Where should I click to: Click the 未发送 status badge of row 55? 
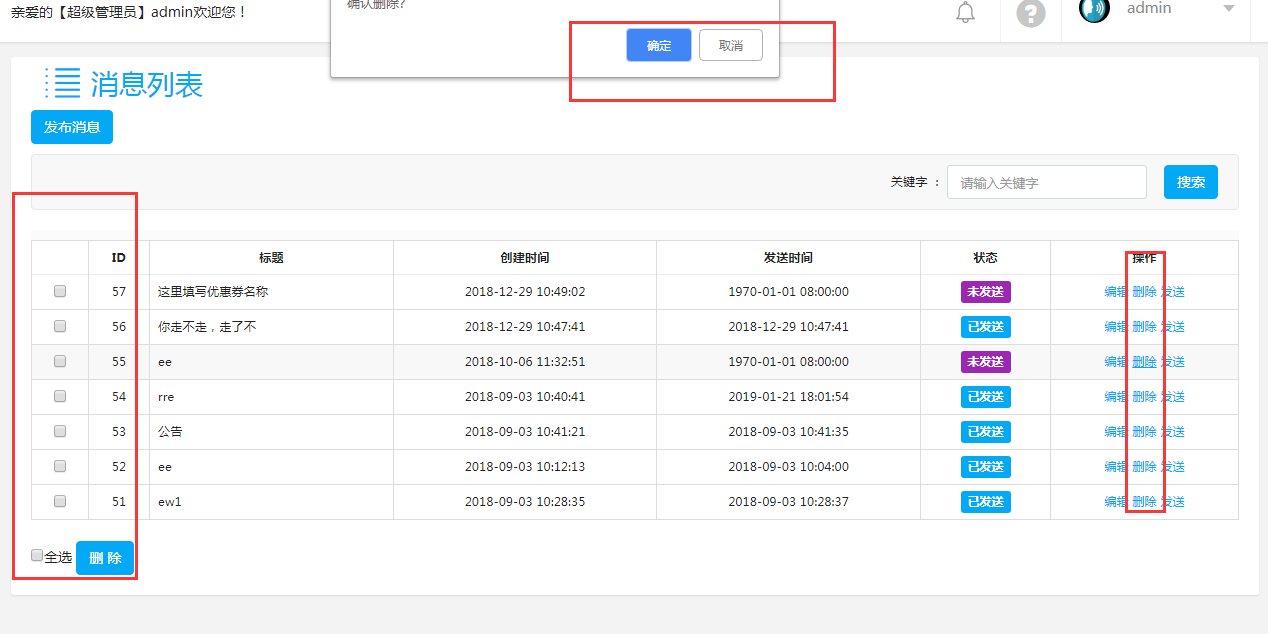click(x=985, y=362)
